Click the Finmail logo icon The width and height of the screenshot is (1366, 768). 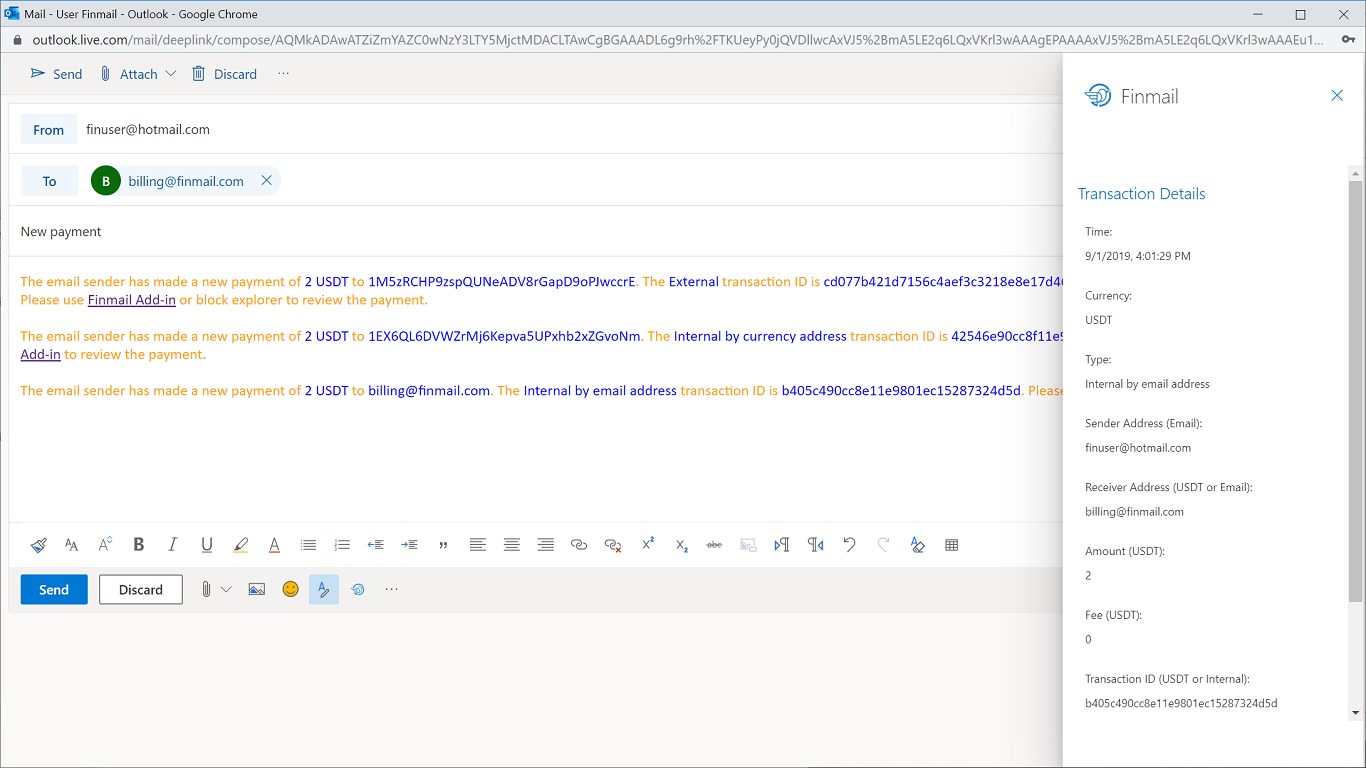coord(1098,96)
